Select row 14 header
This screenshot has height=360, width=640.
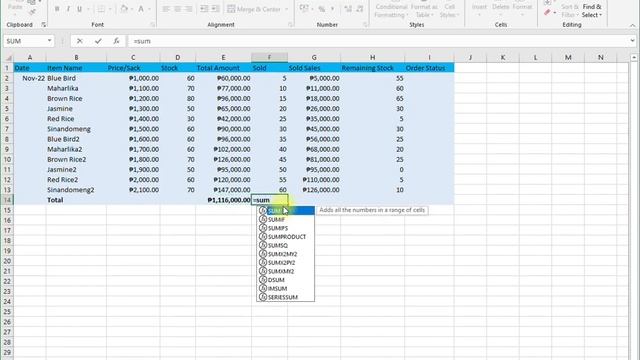pos(7,200)
